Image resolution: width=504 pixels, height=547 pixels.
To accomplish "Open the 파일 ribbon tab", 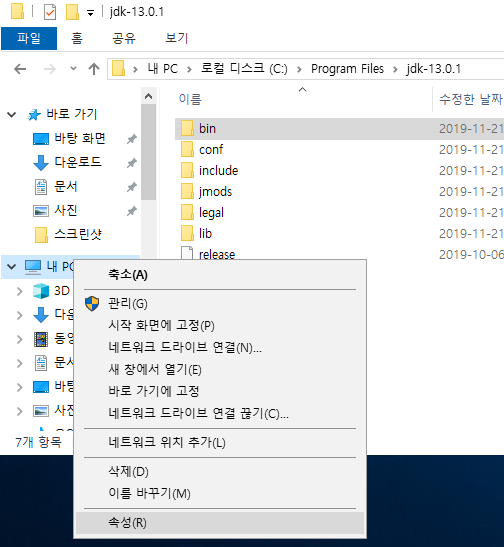I will pos(29,38).
